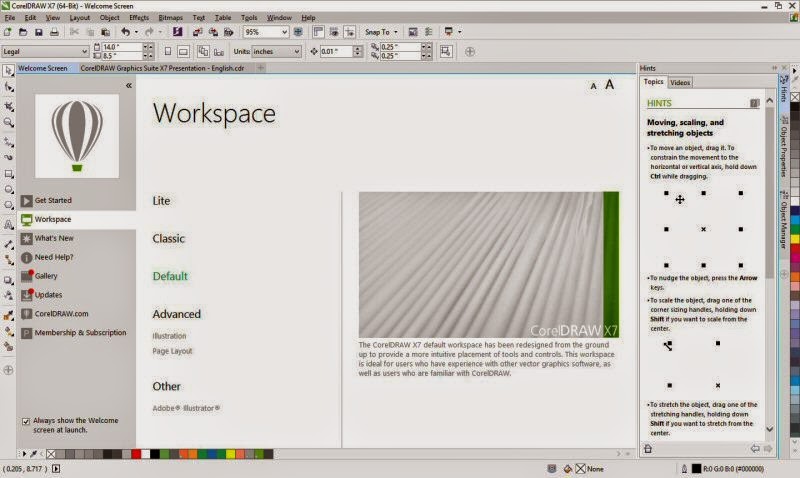Choose the Page Layout workspace
The height and width of the screenshot is (478, 800).
click(x=172, y=351)
